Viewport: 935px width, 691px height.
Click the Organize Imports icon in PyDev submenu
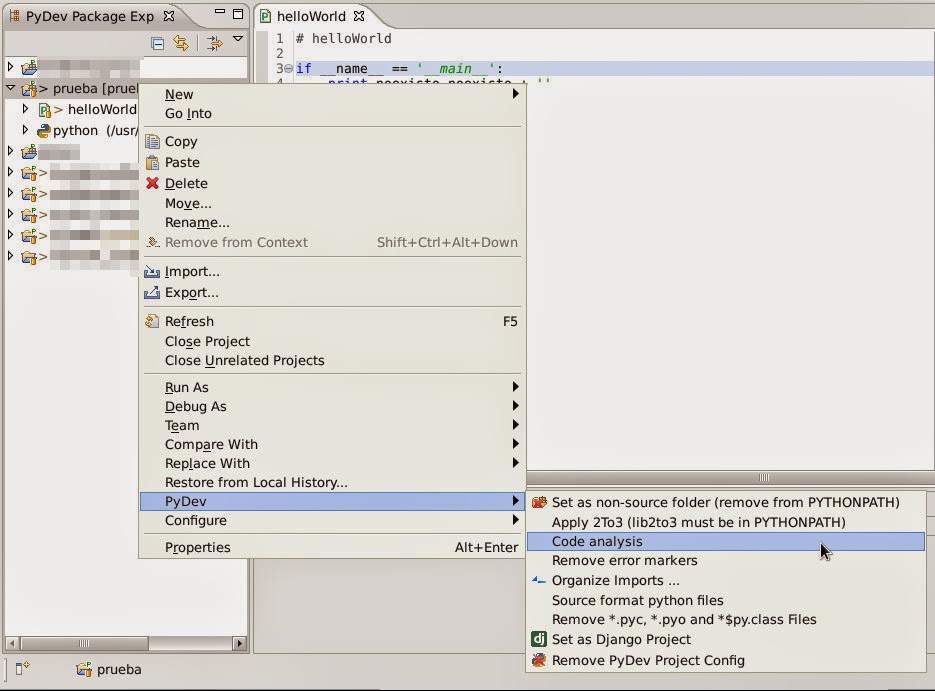coord(540,580)
